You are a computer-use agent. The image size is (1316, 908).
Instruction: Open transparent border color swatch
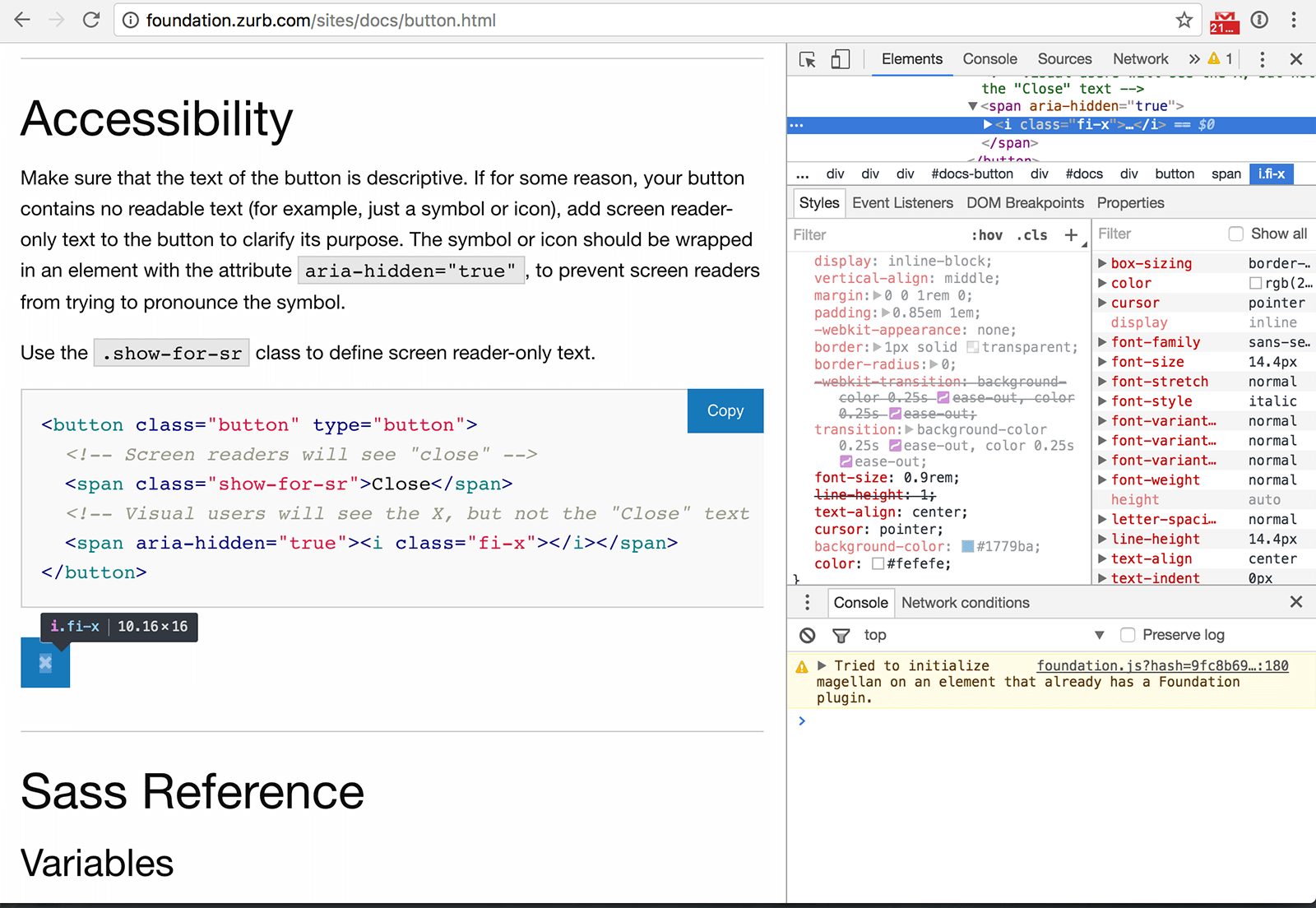tap(973, 347)
